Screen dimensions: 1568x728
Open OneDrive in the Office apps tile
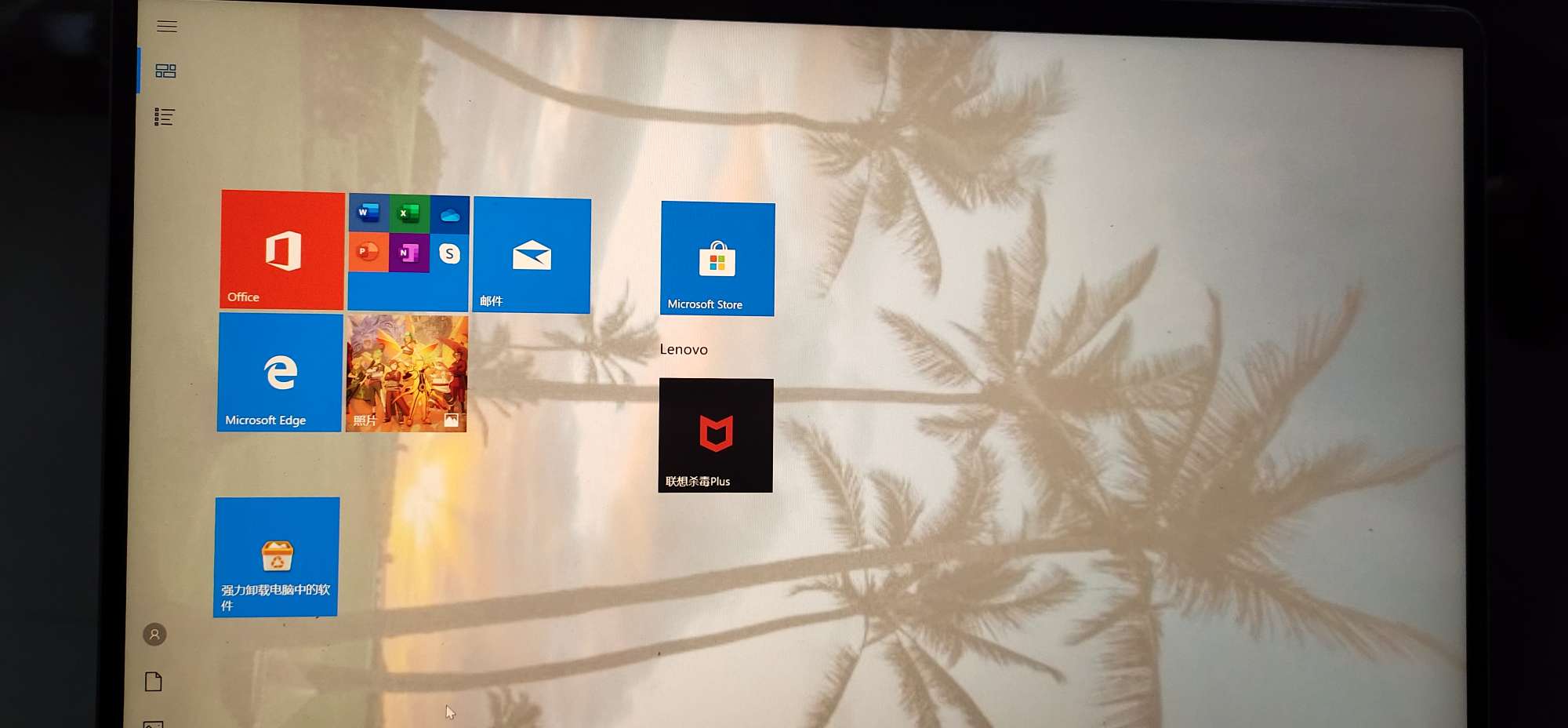(450, 215)
